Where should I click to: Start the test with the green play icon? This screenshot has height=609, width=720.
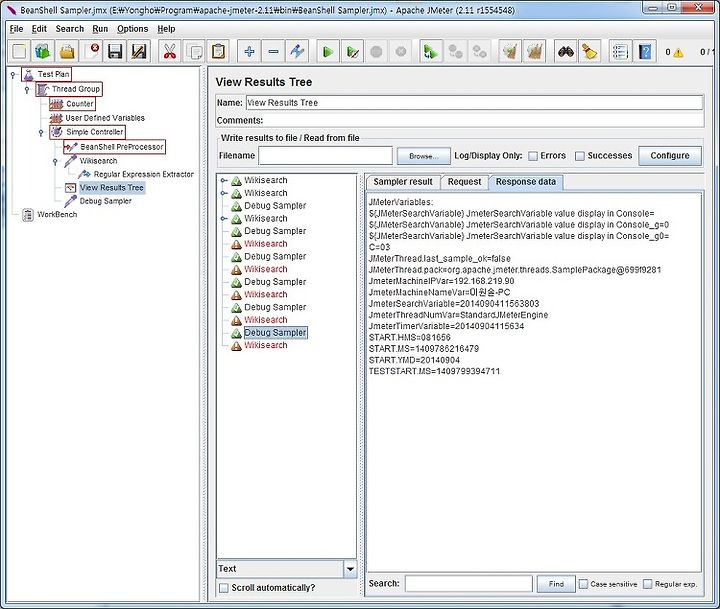[328, 51]
